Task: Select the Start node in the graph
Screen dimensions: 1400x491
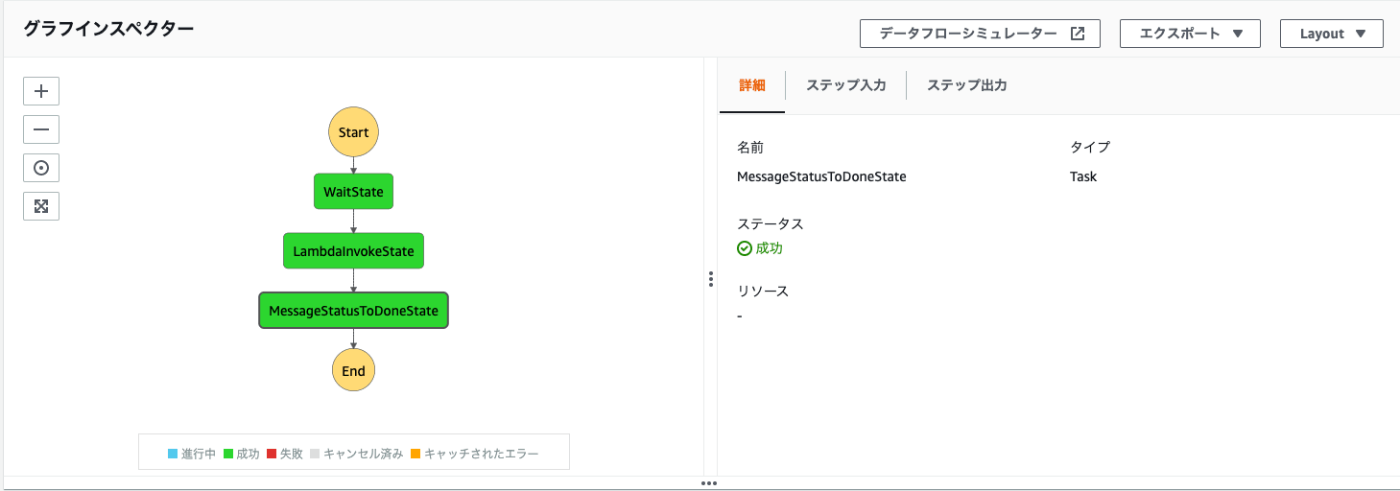Action: click(x=353, y=132)
